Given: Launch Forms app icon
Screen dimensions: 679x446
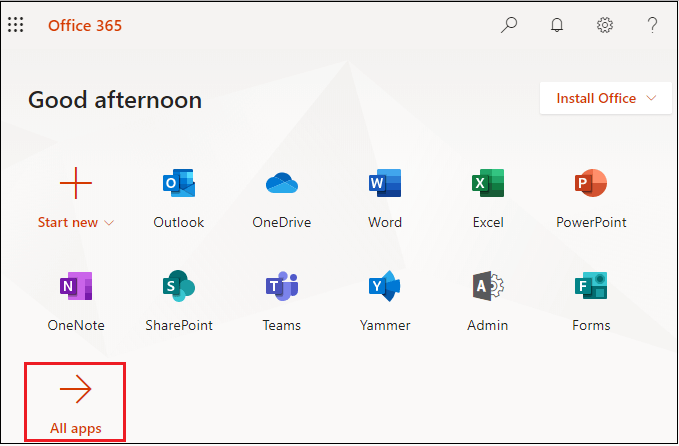Looking at the screenshot, I should click(x=591, y=286).
